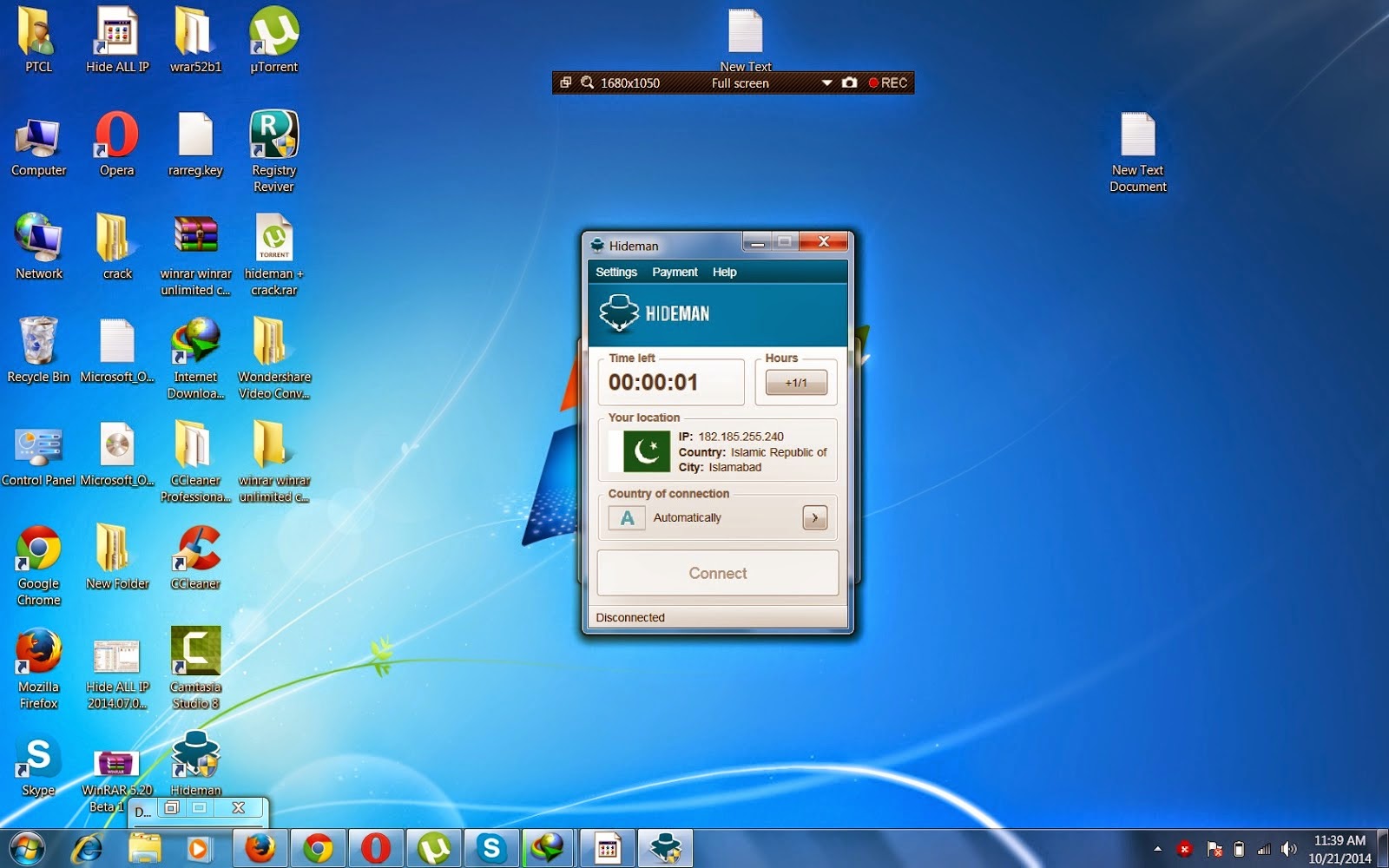This screenshot has width=1389, height=868.
Task: Open the Hide ALL IP shortcut with calendar icon
Action: 117,39
